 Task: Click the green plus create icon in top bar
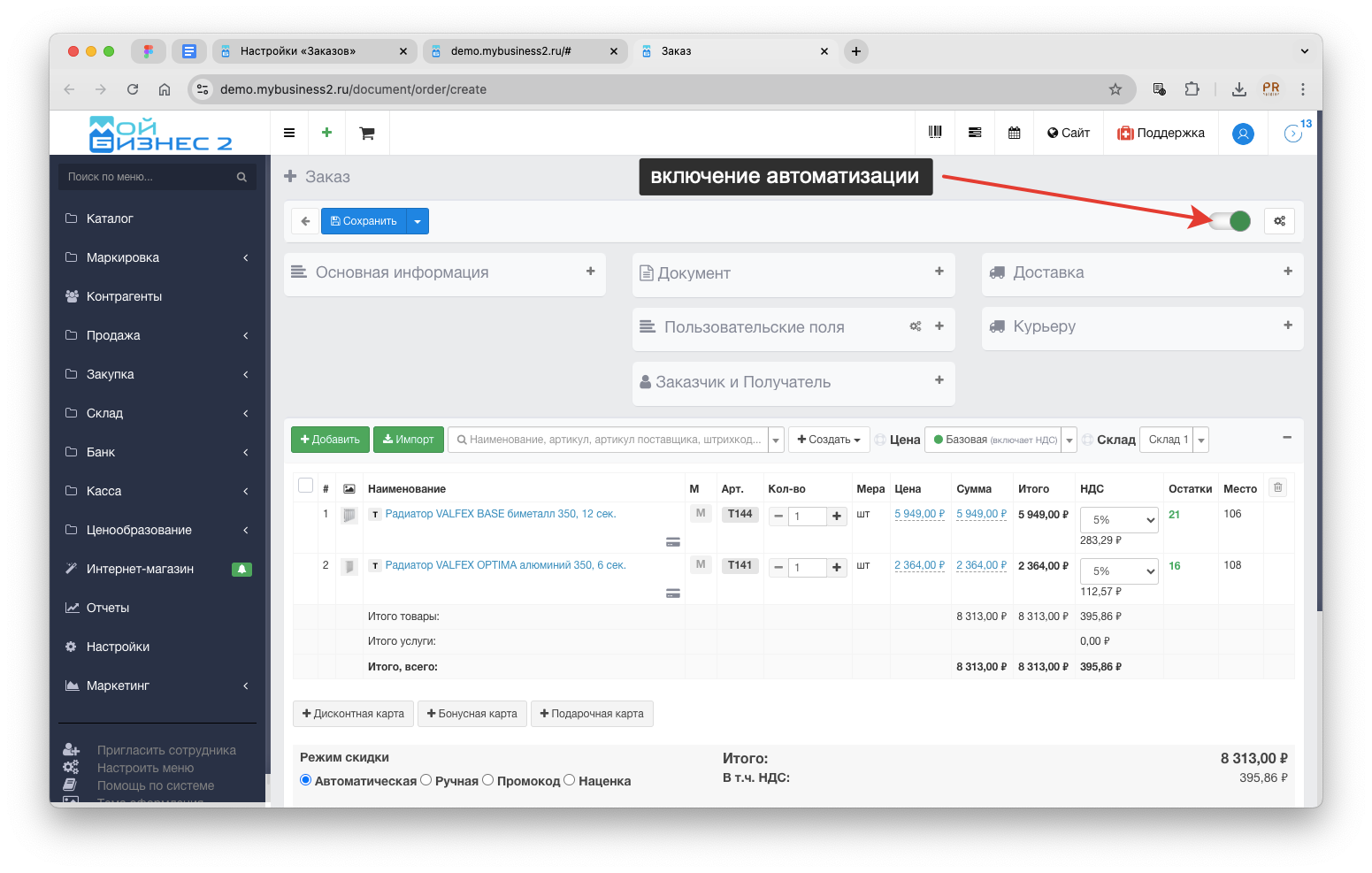(x=326, y=133)
